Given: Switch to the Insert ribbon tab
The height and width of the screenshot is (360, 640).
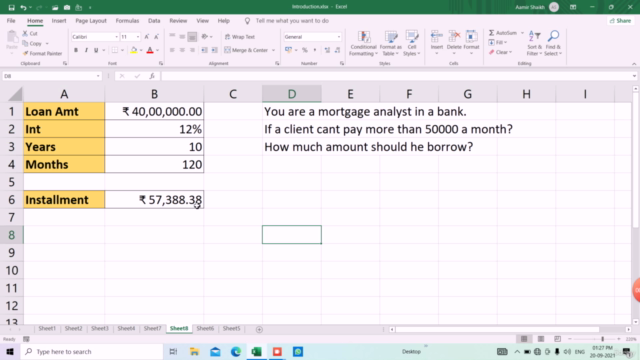Looking at the screenshot, I should (59, 21).
